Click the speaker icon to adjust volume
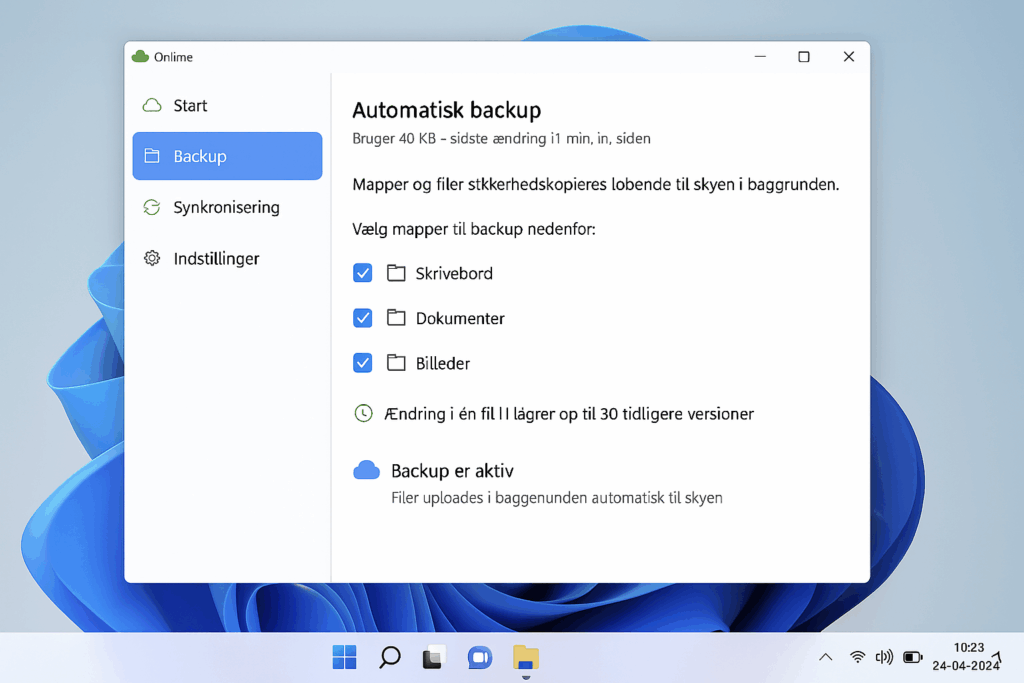This screenshot has width=1024, height=683. tap(884, 657)
